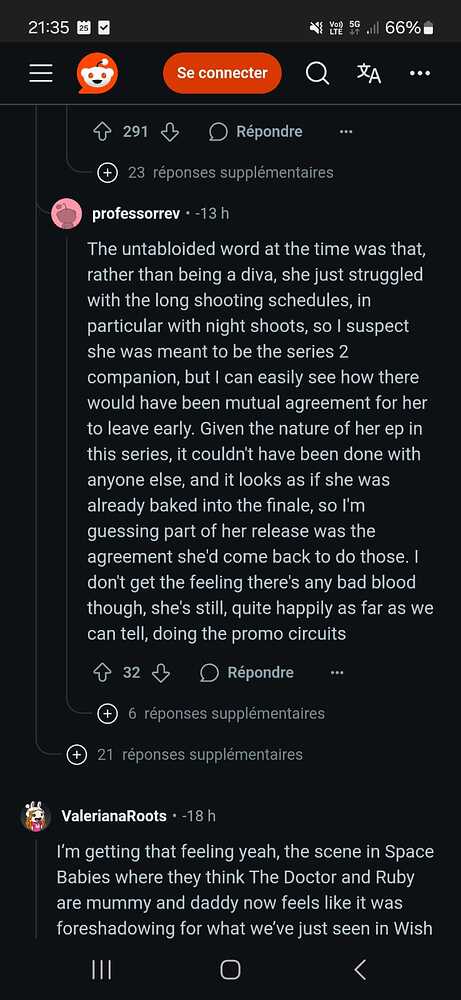Click Se connecter login button
The height and width of the screenshot is (1000, 461).
coord(222,73)
